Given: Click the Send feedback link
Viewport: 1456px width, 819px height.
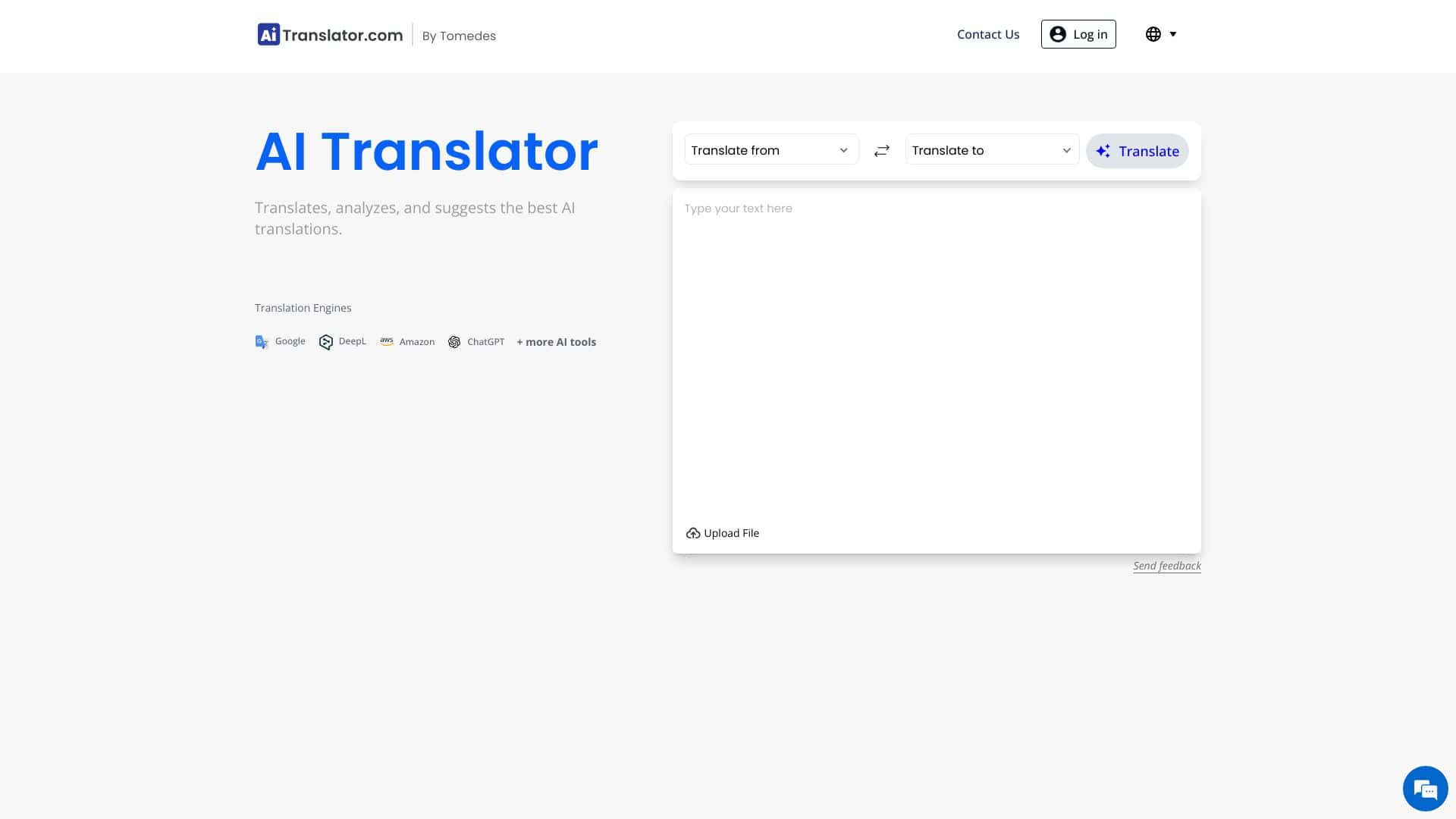Looking at the screenshot, I should point(1166,566).
